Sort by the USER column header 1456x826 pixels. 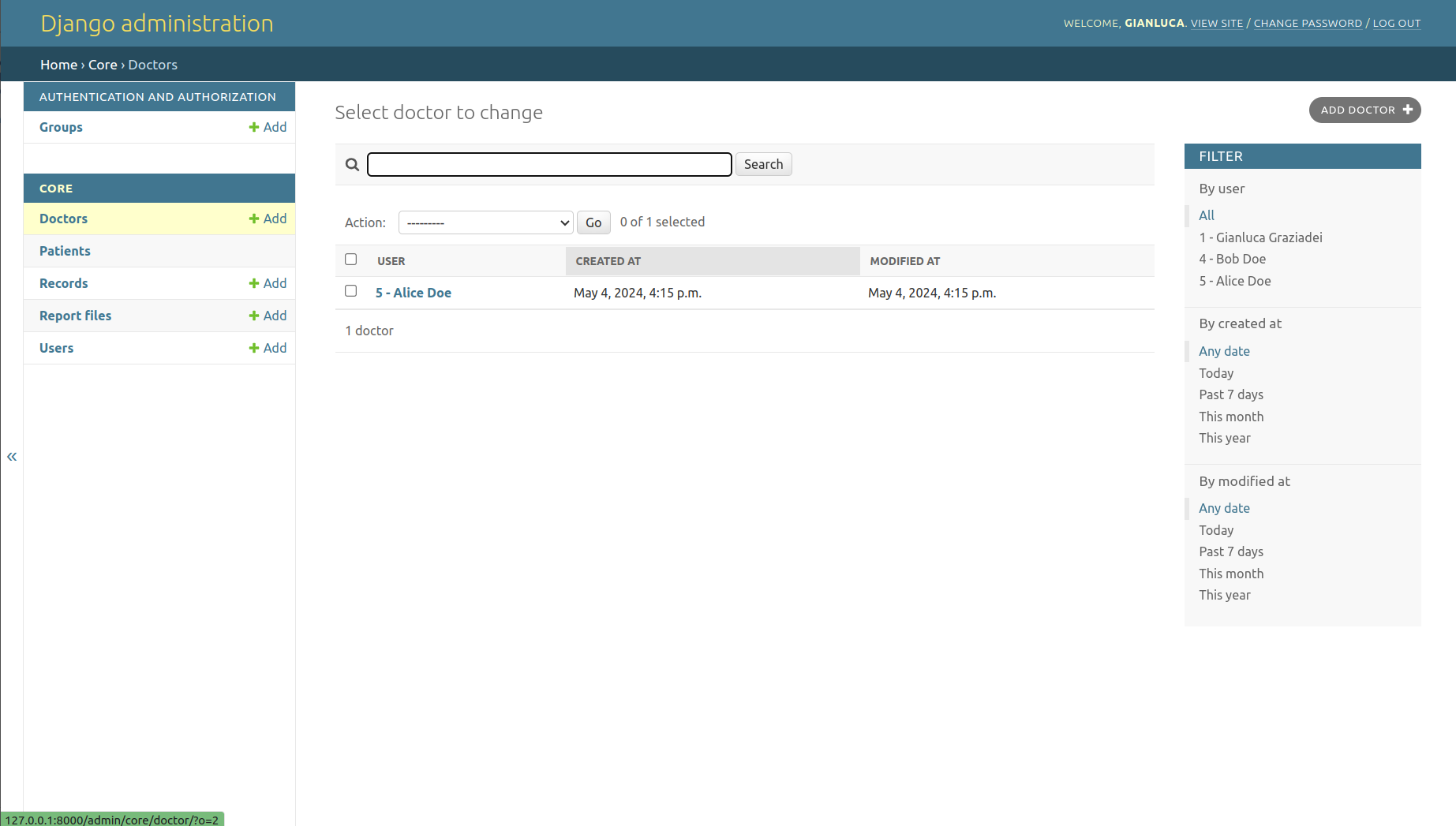pyautogui.click(x=391, y=261)
